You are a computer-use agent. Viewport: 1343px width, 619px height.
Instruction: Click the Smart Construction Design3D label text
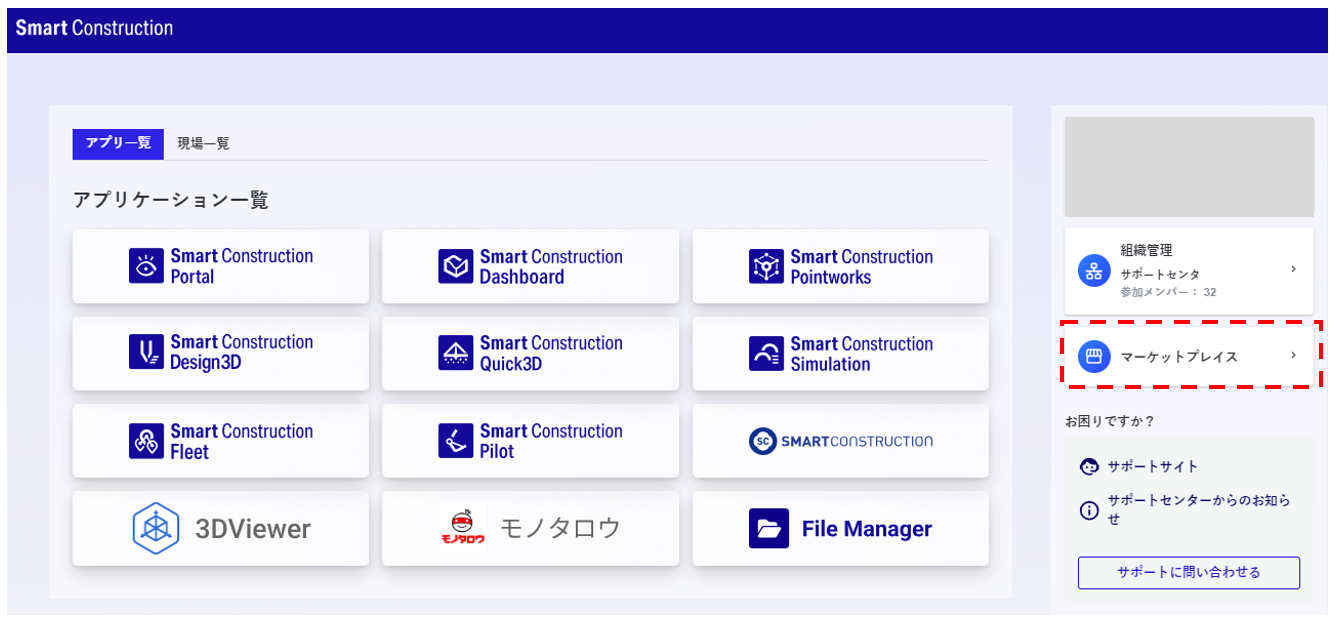(x=242, y=352)
